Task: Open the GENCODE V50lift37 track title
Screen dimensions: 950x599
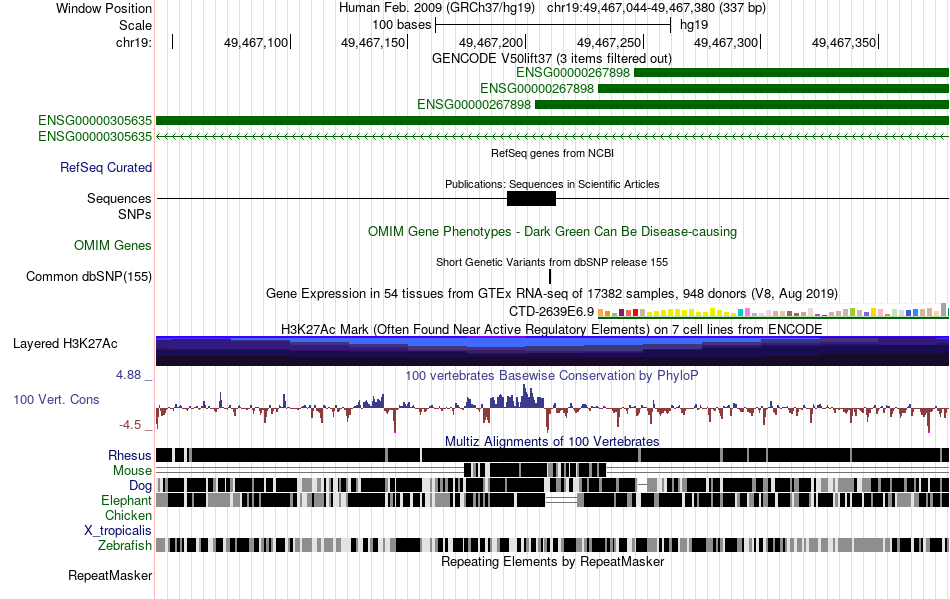Action: [x=552, y=58]
